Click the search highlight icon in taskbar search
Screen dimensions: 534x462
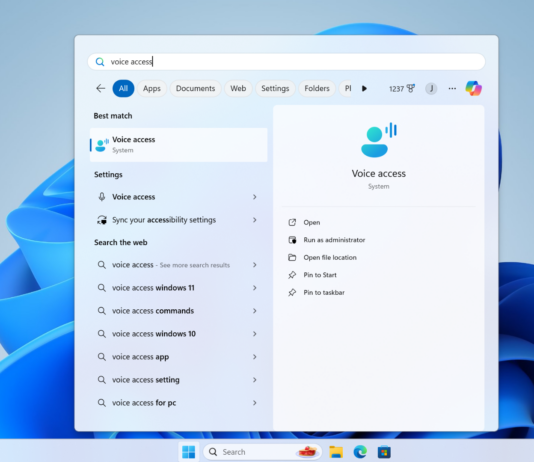coord(308,452)
